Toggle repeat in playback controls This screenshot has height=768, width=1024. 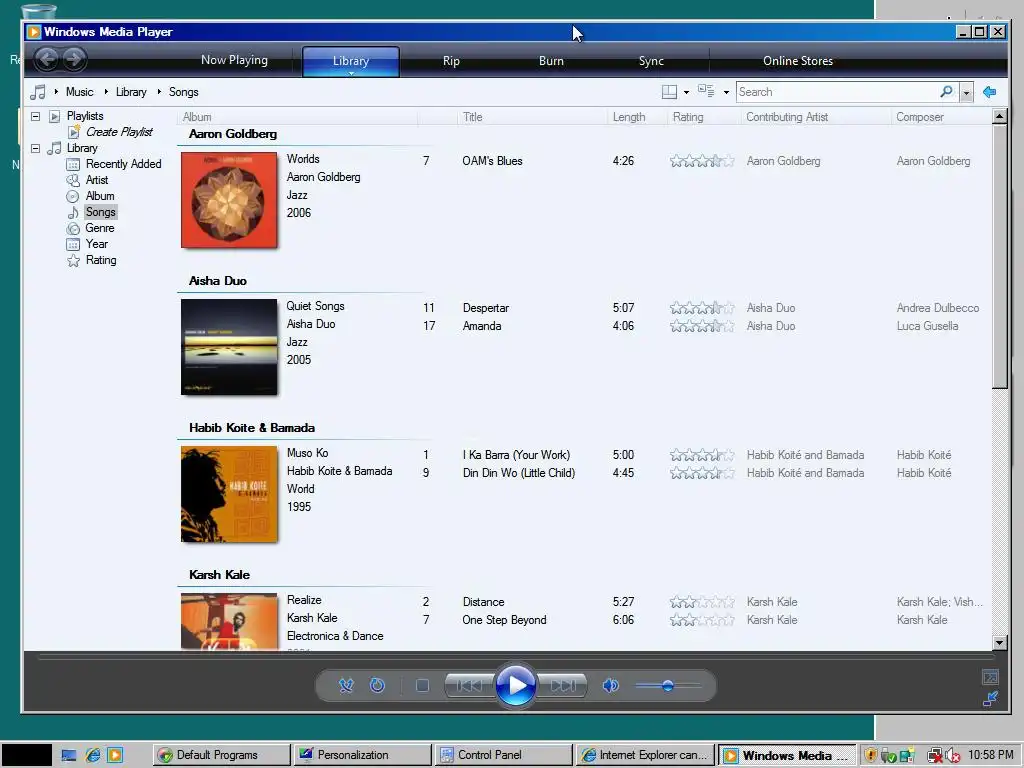[377, 686]
